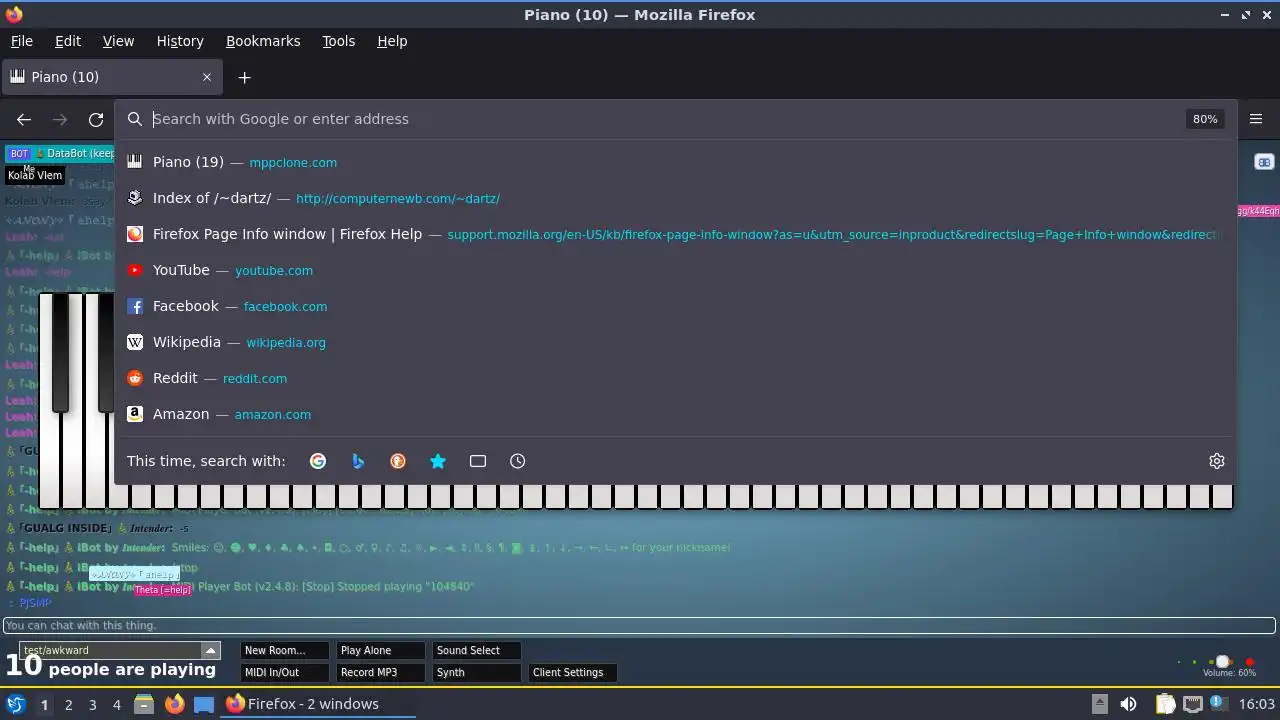The height and width of the screenshot is (720, 1280).
Task: Open Sound Select
Action: point(477,650)
